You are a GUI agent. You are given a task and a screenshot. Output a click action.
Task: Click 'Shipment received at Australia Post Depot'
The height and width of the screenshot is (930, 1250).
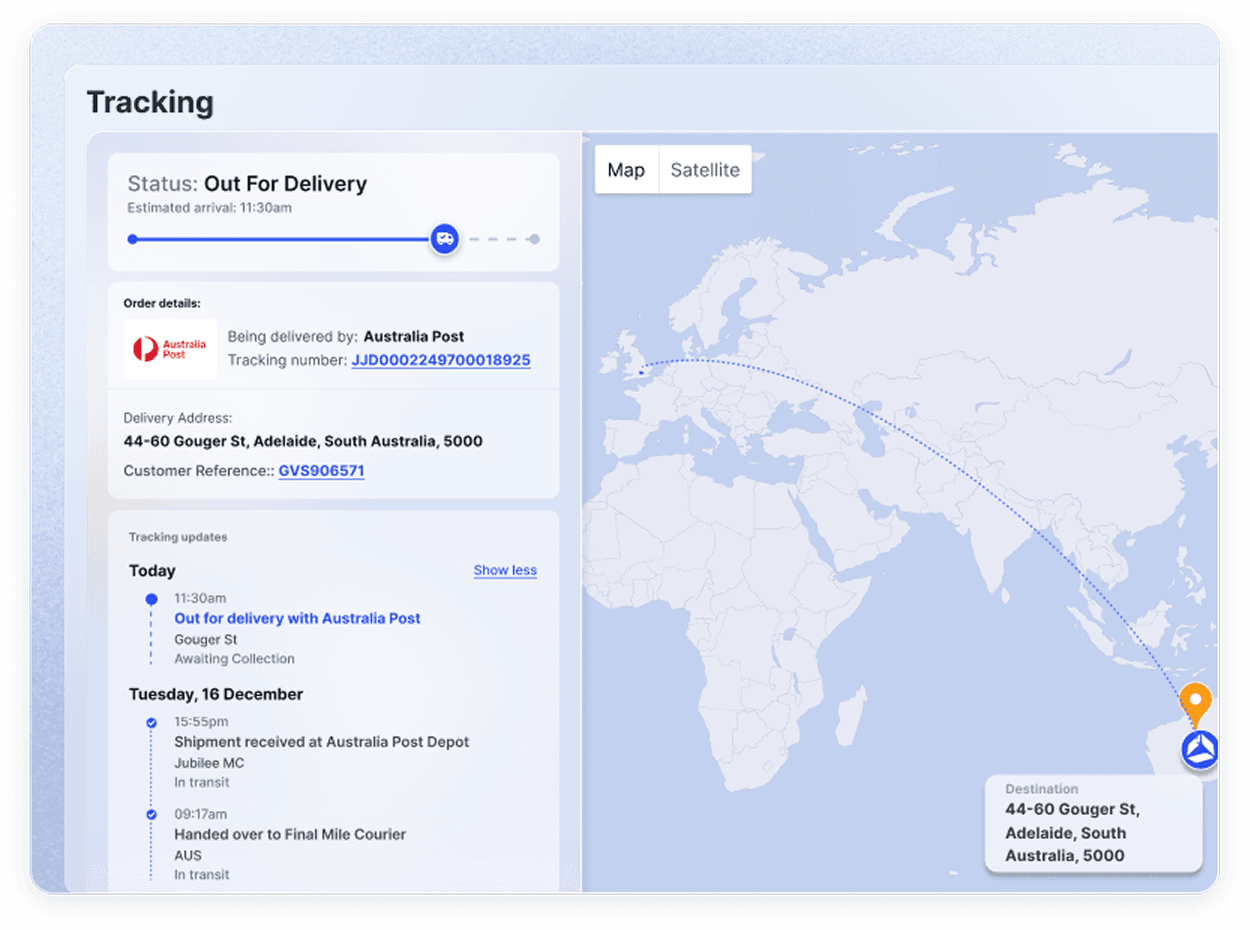[x=321, y=742]
